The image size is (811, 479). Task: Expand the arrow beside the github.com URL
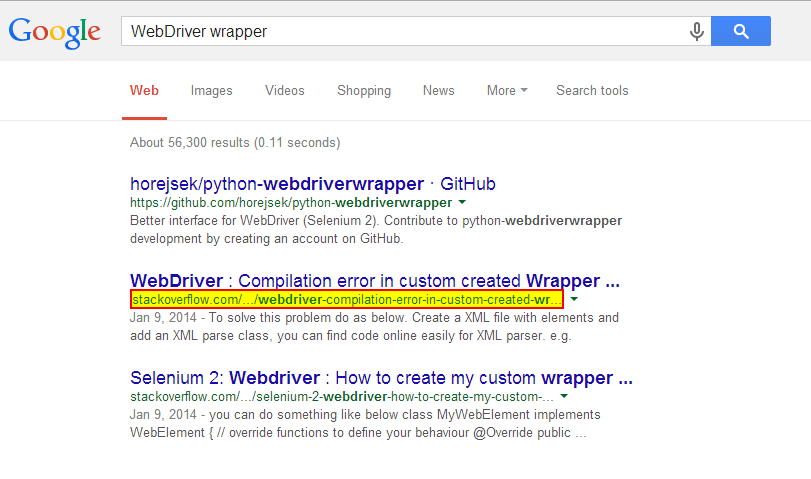(462, 202)
